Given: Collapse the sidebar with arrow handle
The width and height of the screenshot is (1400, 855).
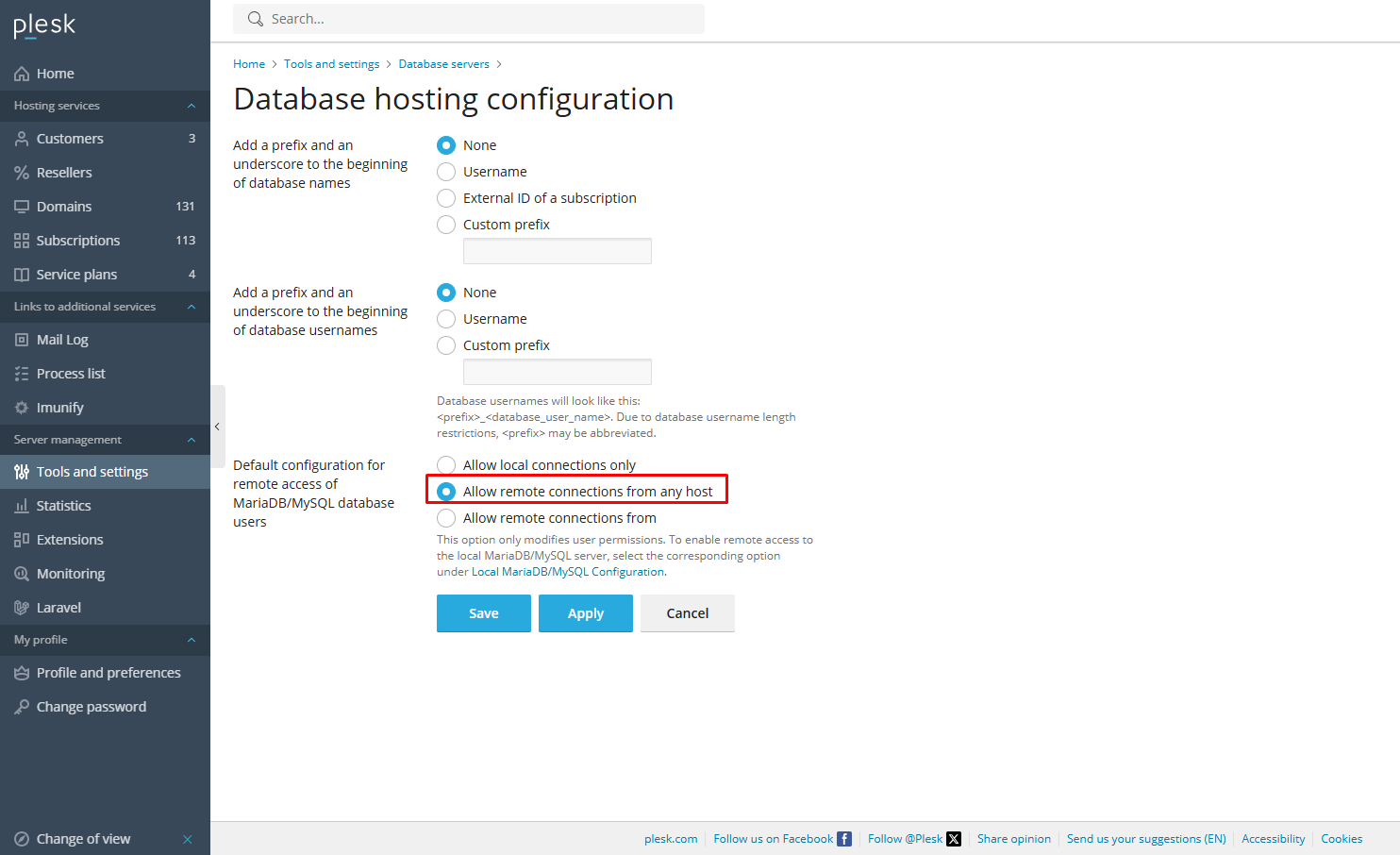Looking at the screenshot, I should pyautogui.click(x=217, y=427).
